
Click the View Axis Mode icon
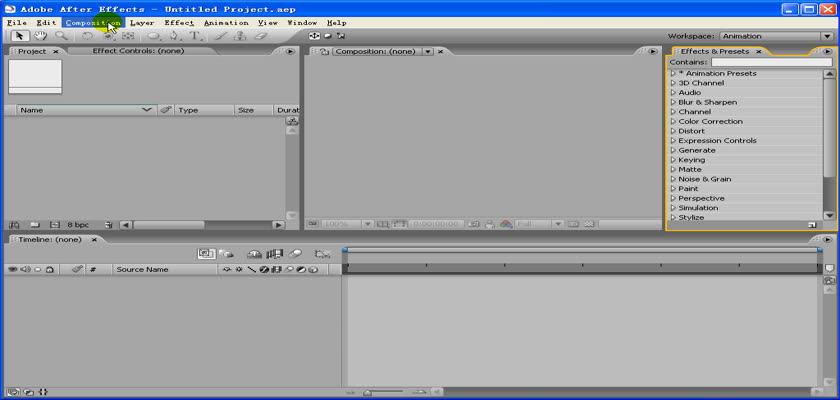(341, 36)
